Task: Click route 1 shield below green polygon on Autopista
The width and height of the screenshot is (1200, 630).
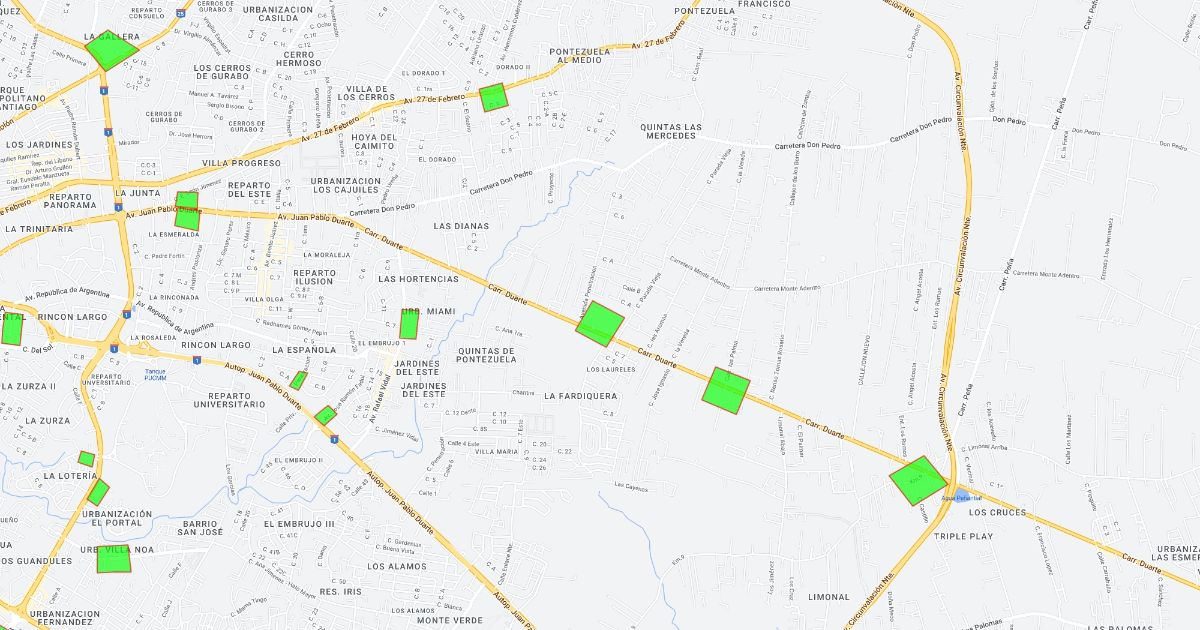Action: tap(333, 437)
